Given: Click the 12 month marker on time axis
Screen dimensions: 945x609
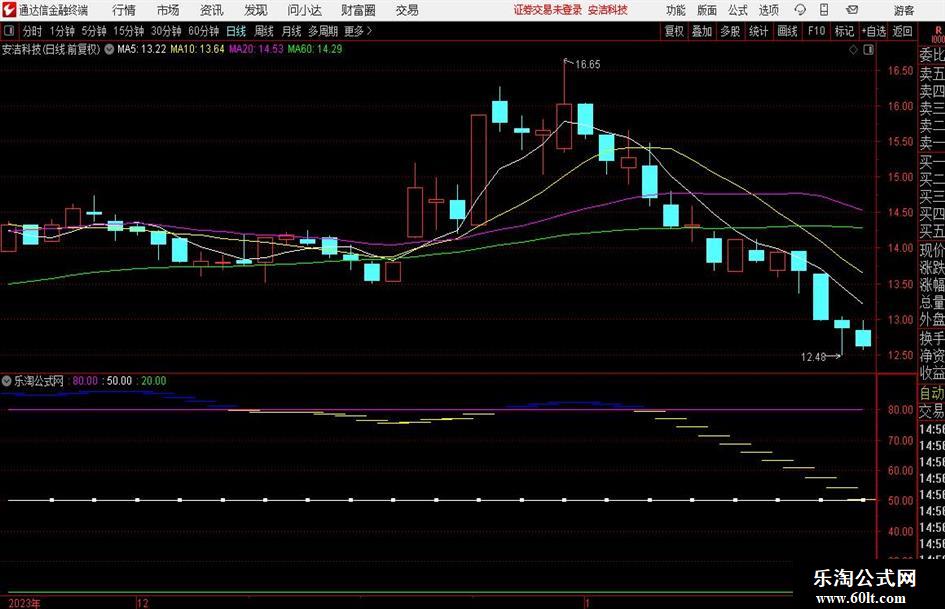Looking at the screenshot, I should (142, 603).
